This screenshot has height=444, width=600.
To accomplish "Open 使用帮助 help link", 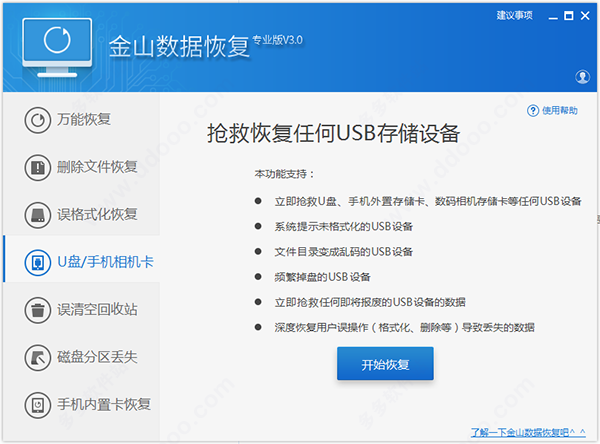I will [559, 111].
